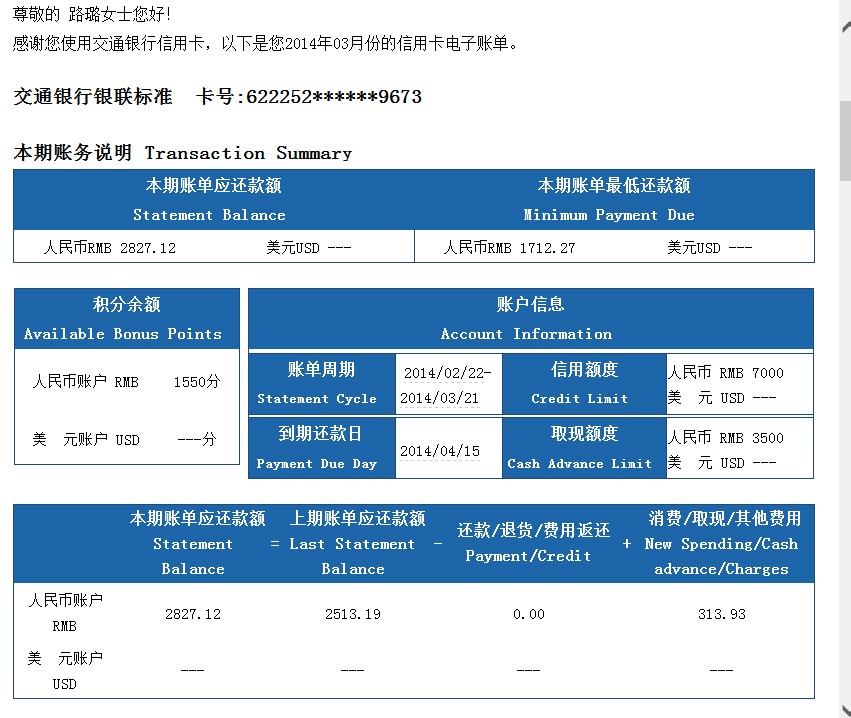Click 美 元账户 USD bonus points row
851x718 pixels.
(x=125, y=439)
